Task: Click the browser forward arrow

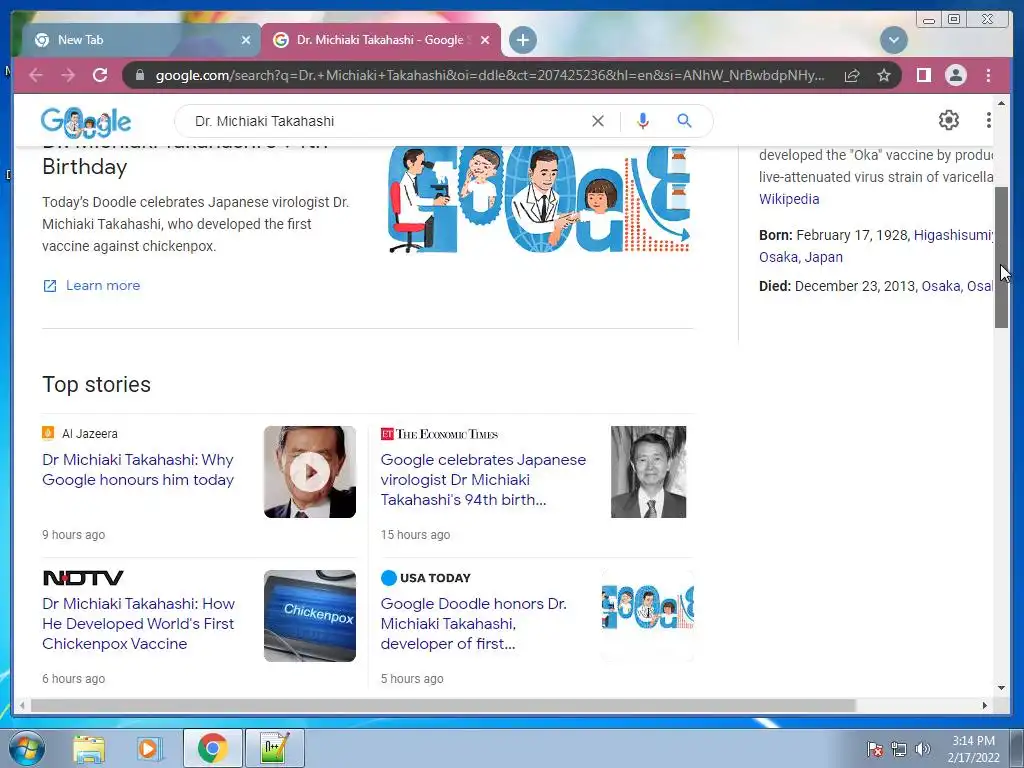Action: tap(68, 75)
